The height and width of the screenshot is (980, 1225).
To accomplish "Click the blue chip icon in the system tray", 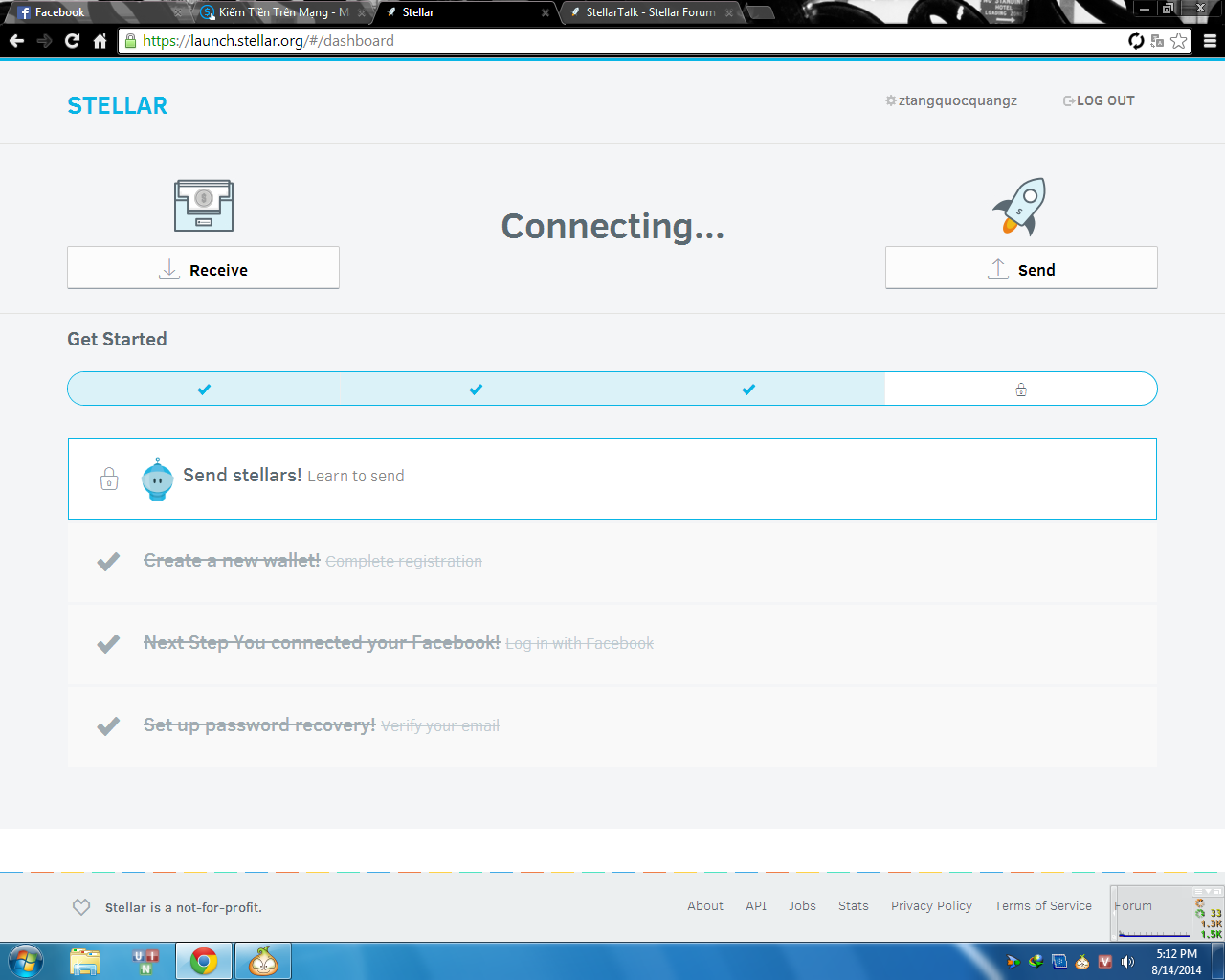I will tap(1059, 962).
